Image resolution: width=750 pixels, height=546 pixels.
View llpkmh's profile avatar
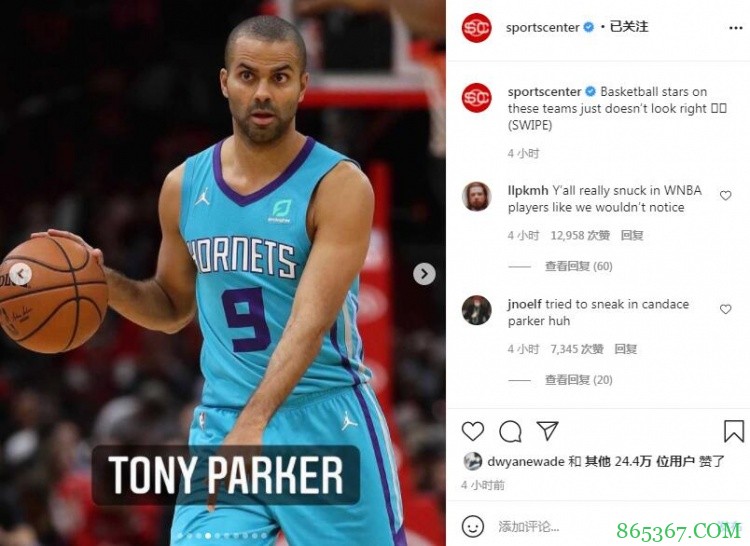coord(476,196)
